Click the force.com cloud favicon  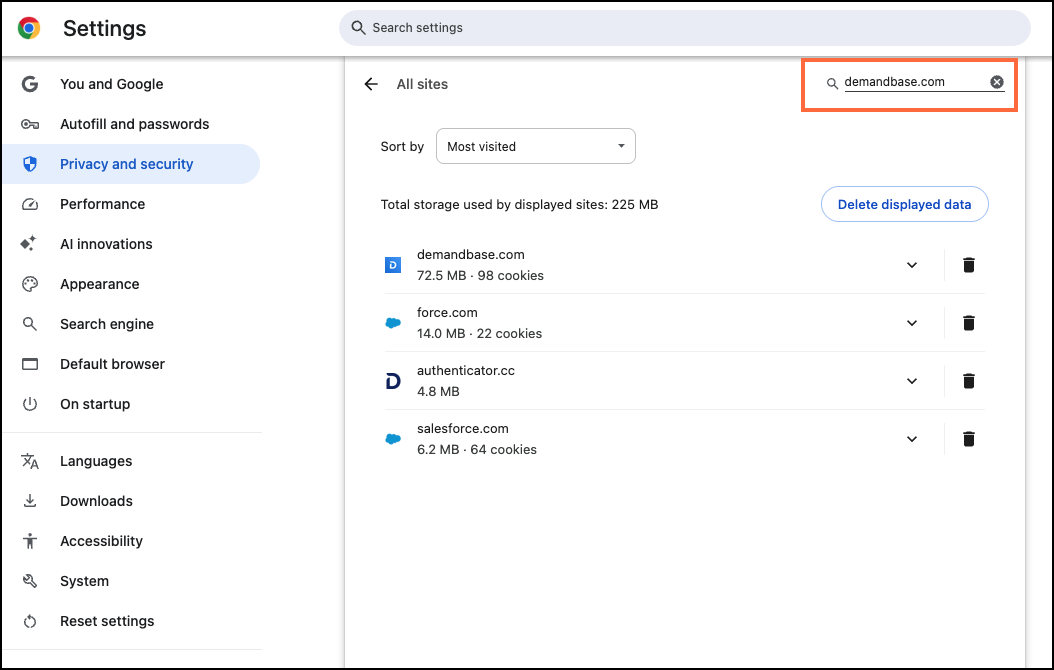(x=393, y=323)
